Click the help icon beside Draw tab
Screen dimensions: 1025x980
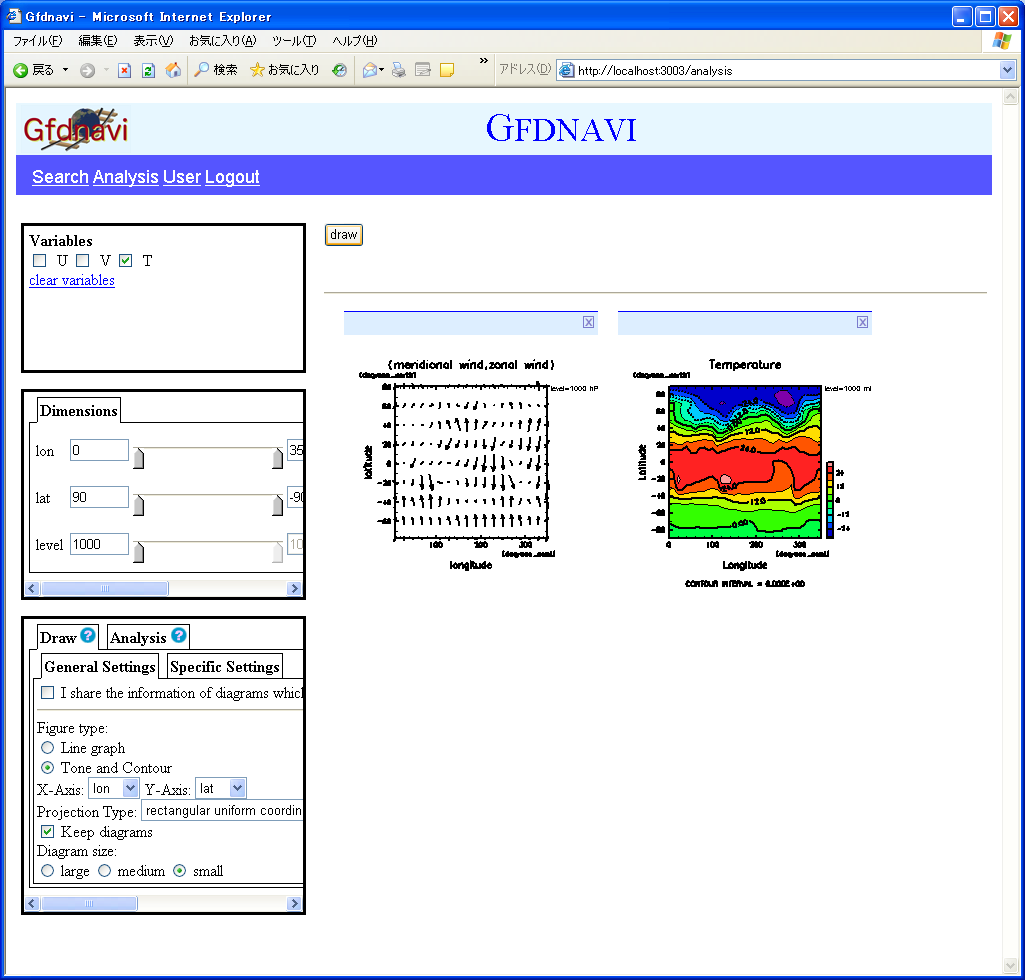pos(88,635)
